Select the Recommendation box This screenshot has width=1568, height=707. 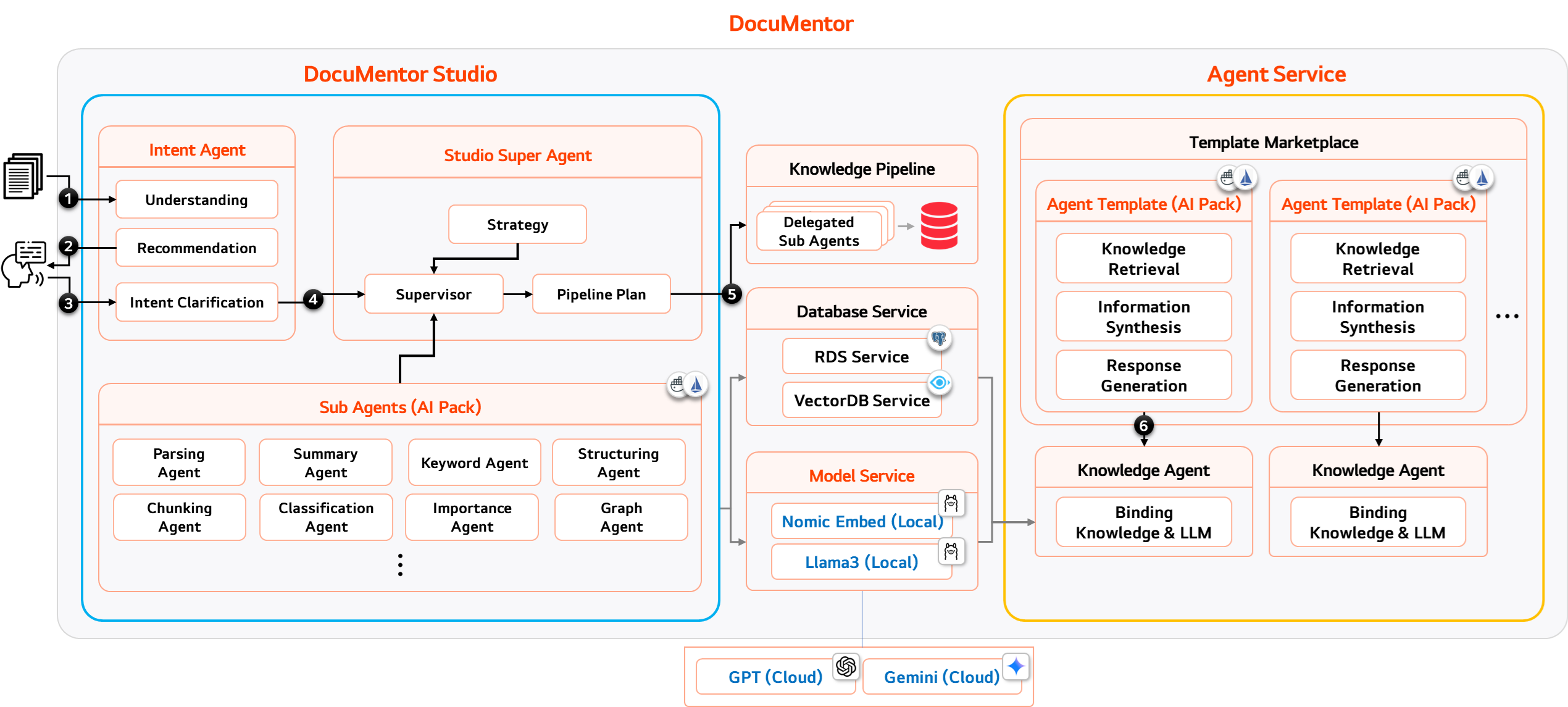(x=197, y=248)
